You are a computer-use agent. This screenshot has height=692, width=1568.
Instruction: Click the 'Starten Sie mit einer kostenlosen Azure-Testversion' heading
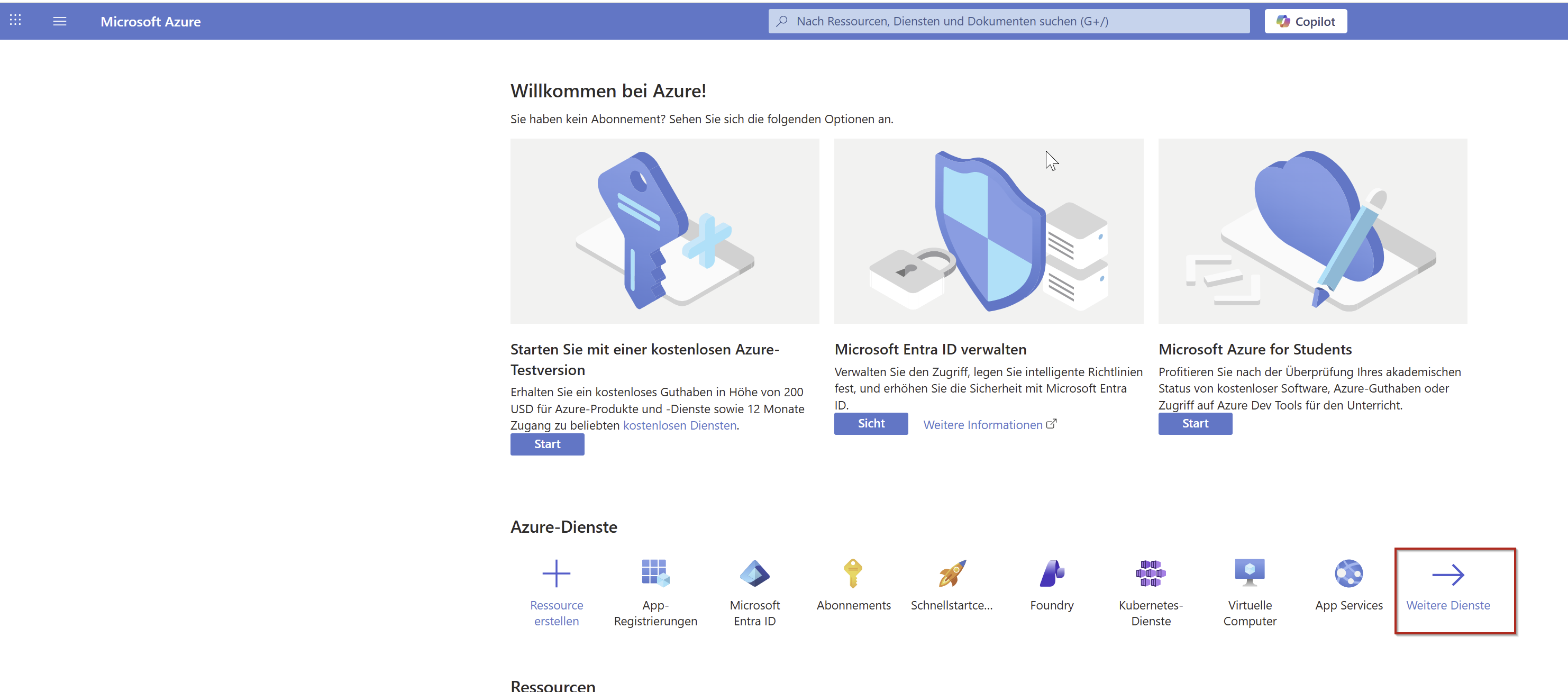pyautogui.click(x=645, y=360)
